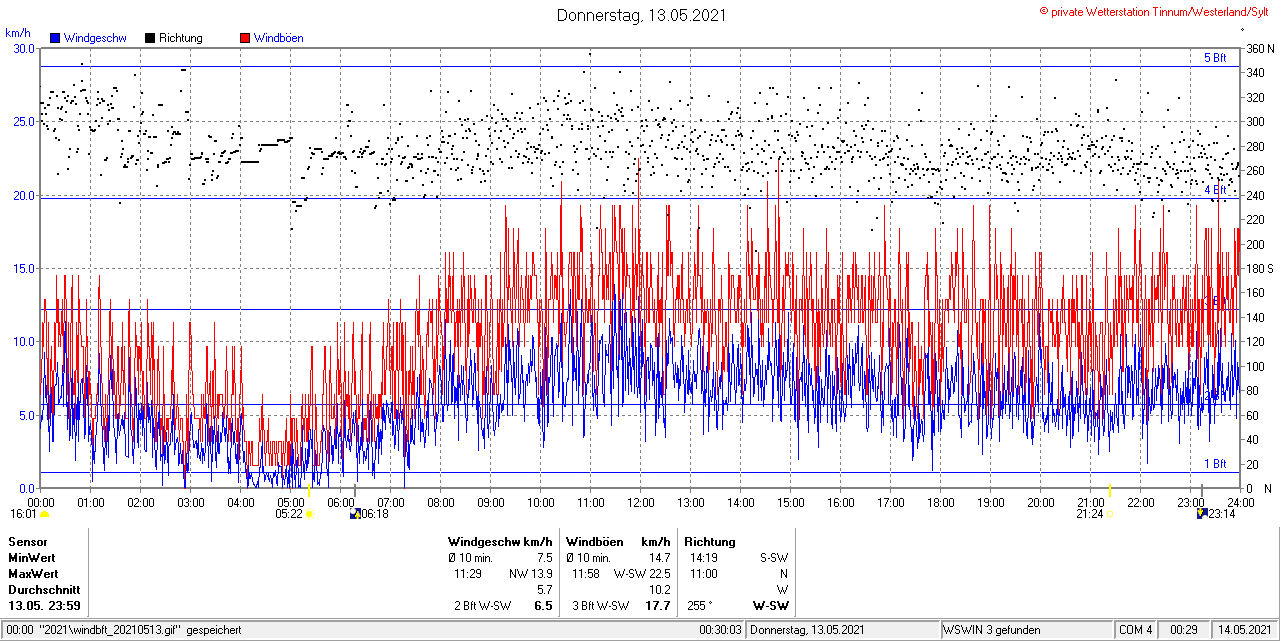Click the current wind speed value 6.5

(544, 606)
